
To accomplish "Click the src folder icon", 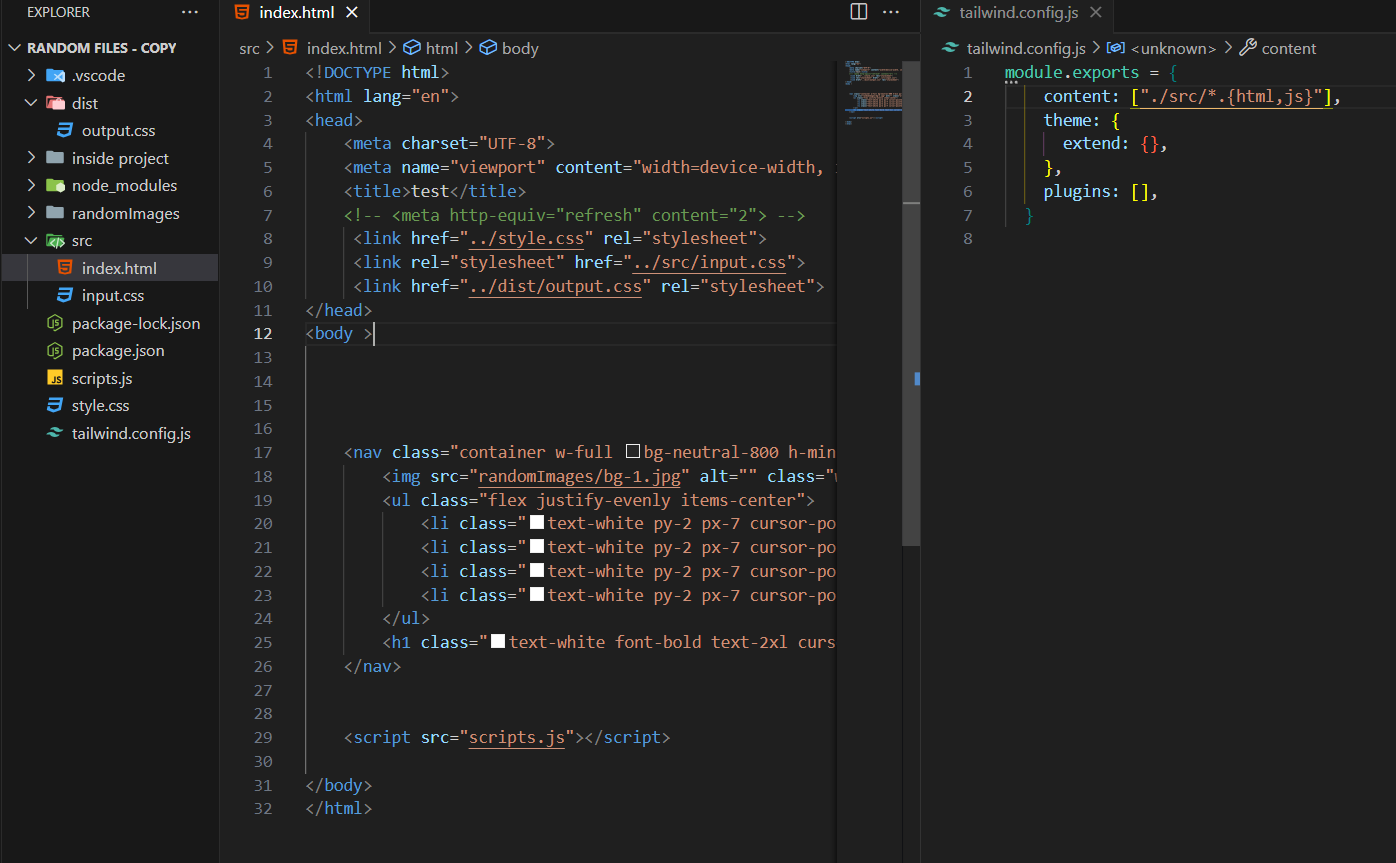I will click(56, 240).
